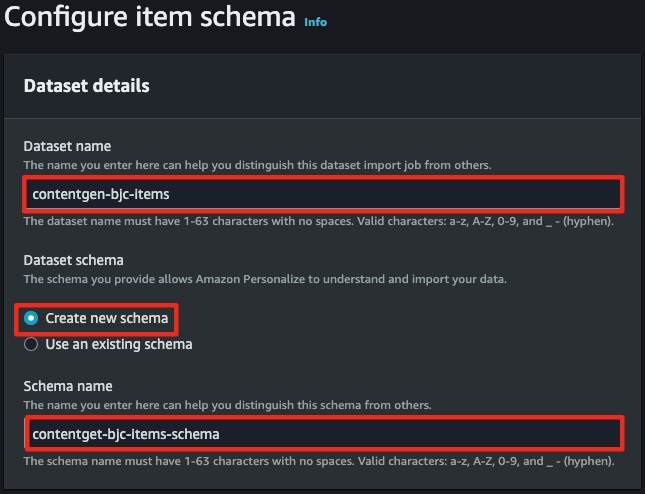Click the Schema name field label

(68, 386)
